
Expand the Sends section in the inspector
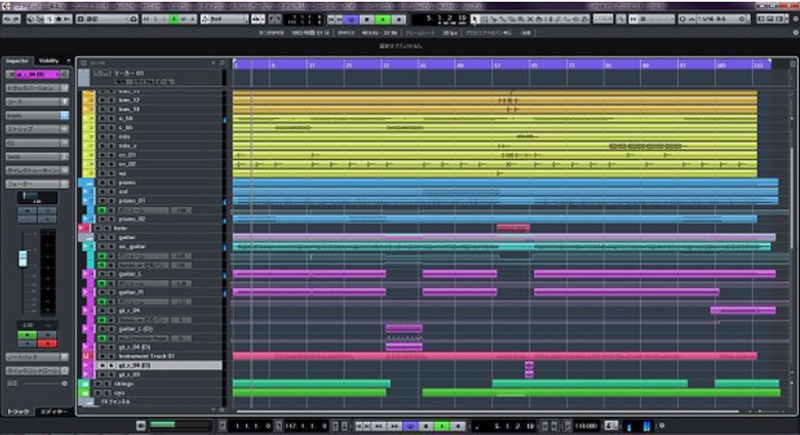pyautogui.click(x=37, y=157)
